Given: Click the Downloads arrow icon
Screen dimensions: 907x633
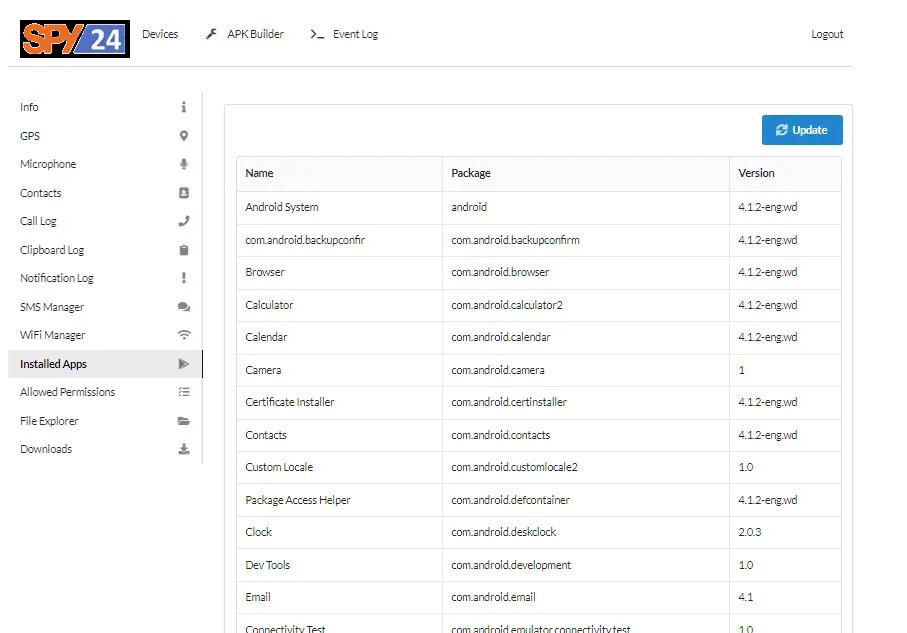Looking at the screenshot, I should pos(184,449).
